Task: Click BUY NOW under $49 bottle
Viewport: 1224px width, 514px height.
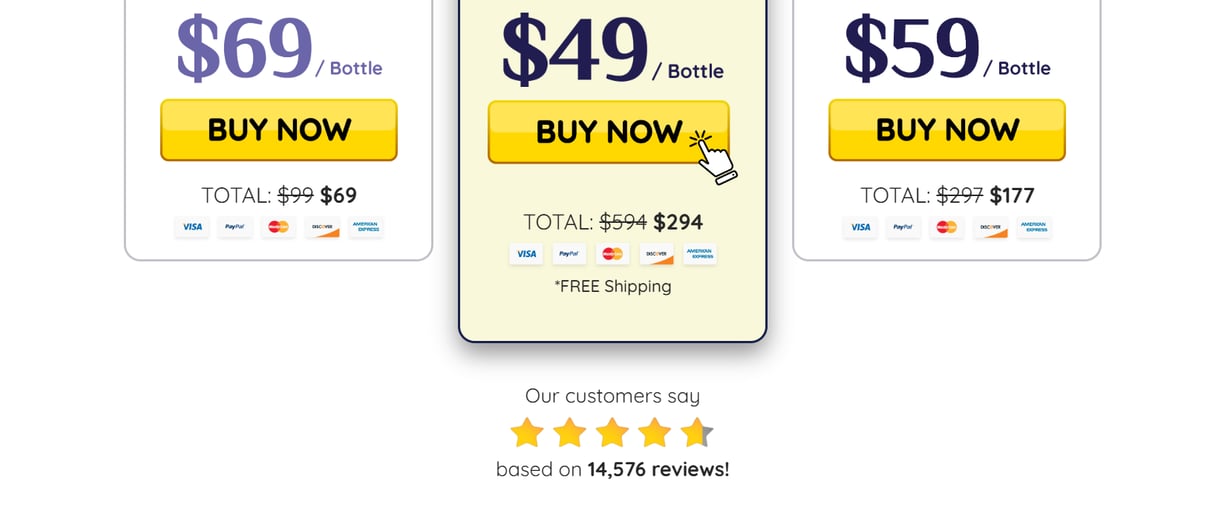Action: [x=609, y=132]
